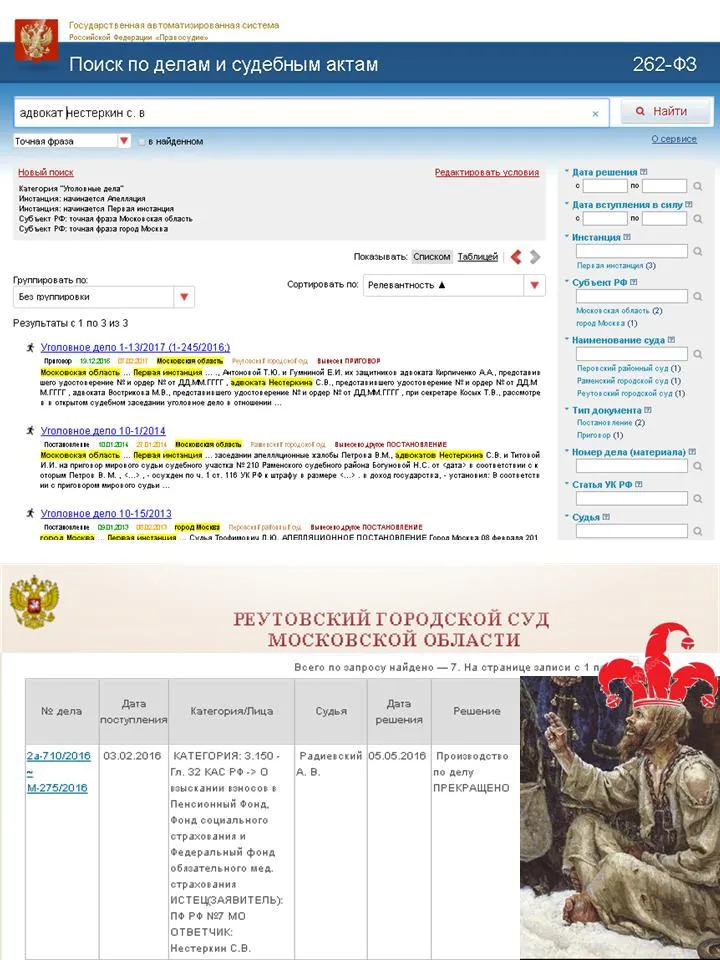Collapse the 'Субъект РФ' filter section

(567, 282)
